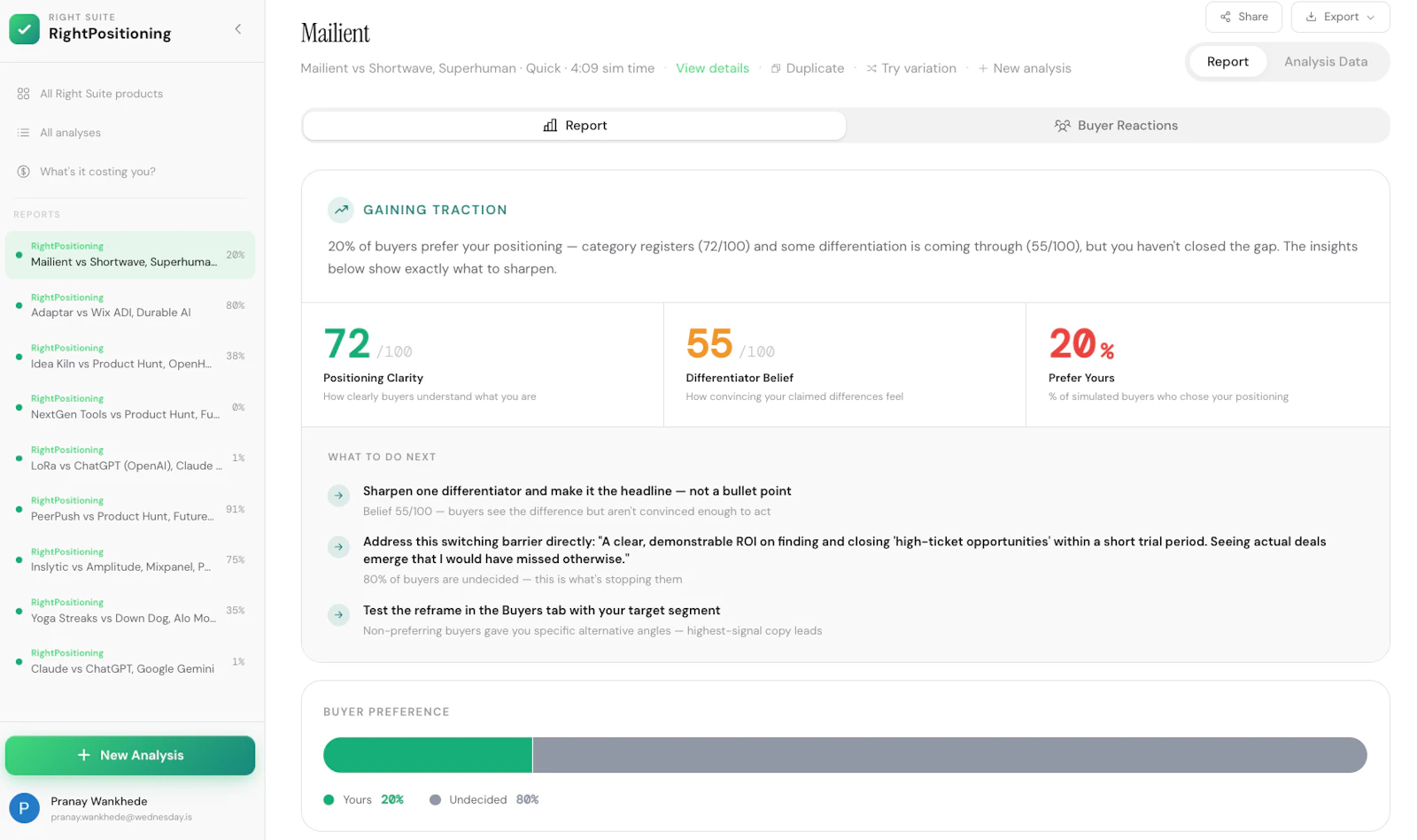Click Try variation

[x=911, y=68]
